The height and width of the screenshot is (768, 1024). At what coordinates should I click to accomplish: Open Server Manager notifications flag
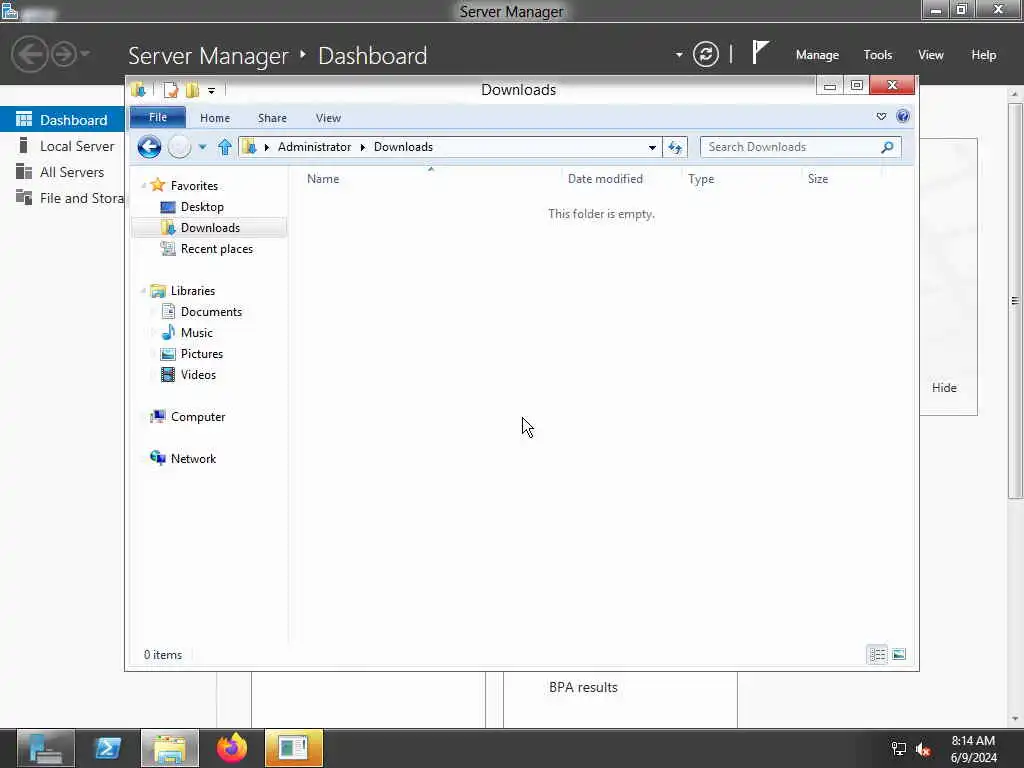click(759, 52)
